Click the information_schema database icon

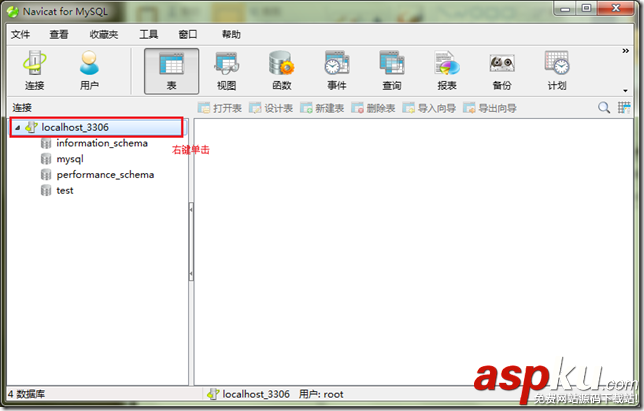coord(46,143)
